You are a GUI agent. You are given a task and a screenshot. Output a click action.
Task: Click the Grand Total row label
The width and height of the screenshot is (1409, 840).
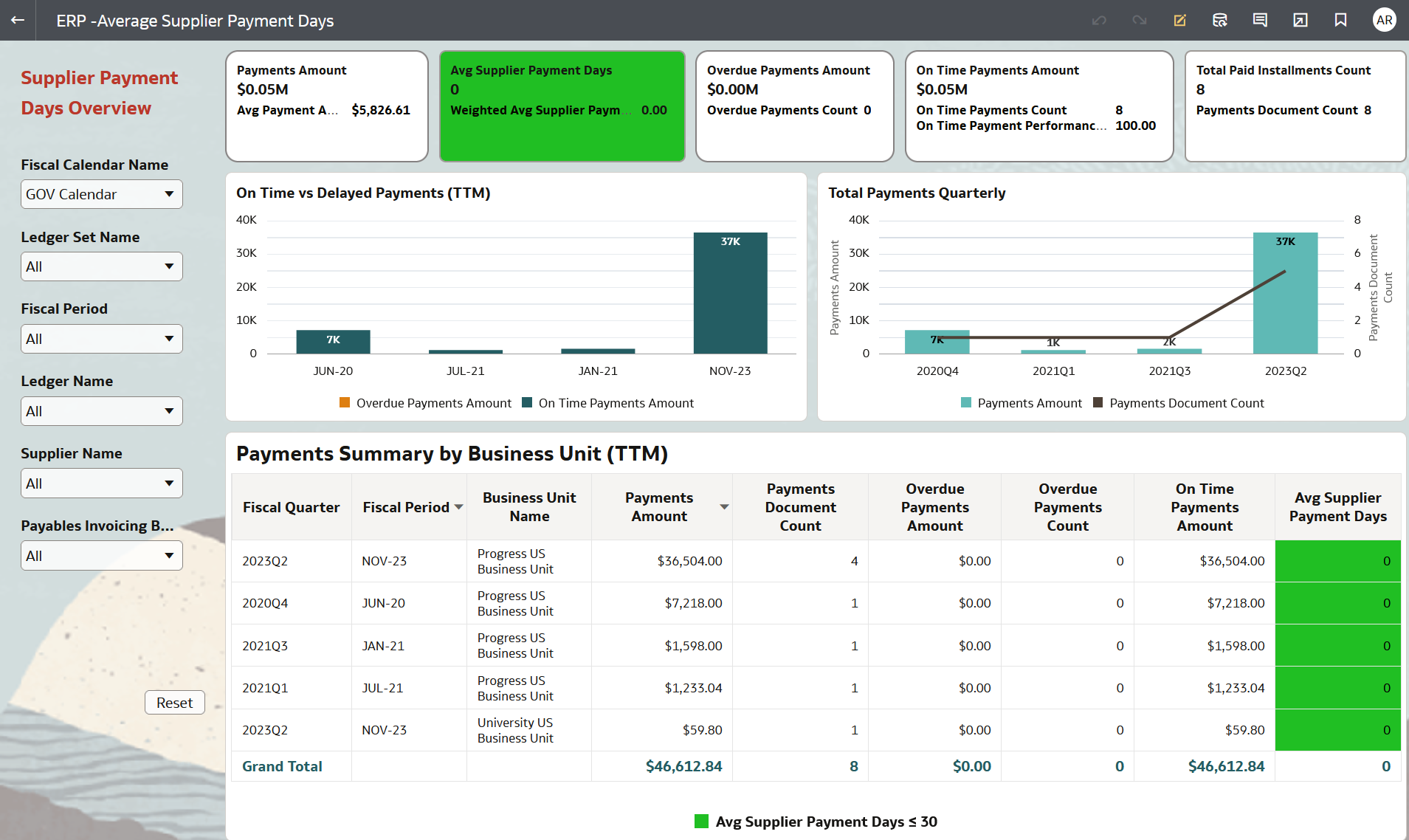click(x=282, y=766)
